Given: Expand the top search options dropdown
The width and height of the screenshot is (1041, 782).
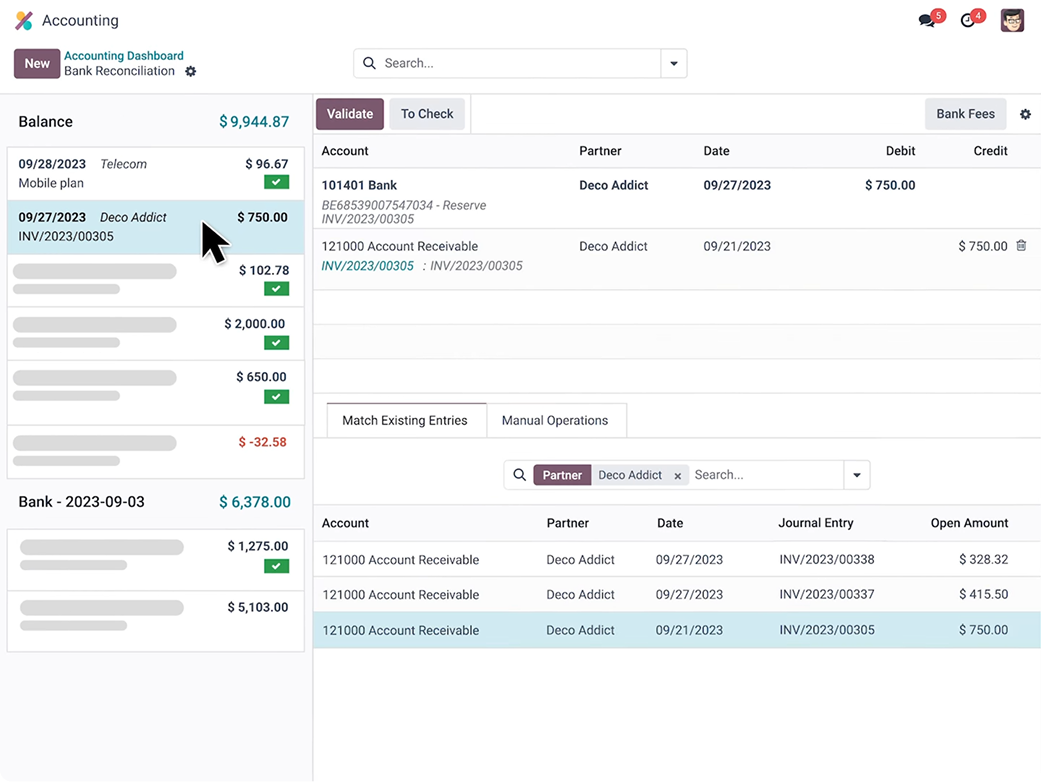Looking at the screenshot, I should tap(674, 63).
